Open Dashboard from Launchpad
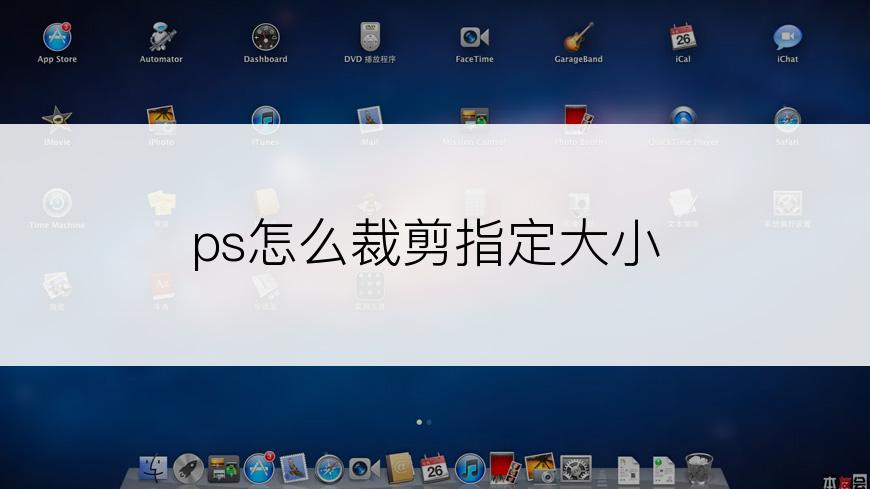Viewport: 870px width, 489px height. pos(265,37)
